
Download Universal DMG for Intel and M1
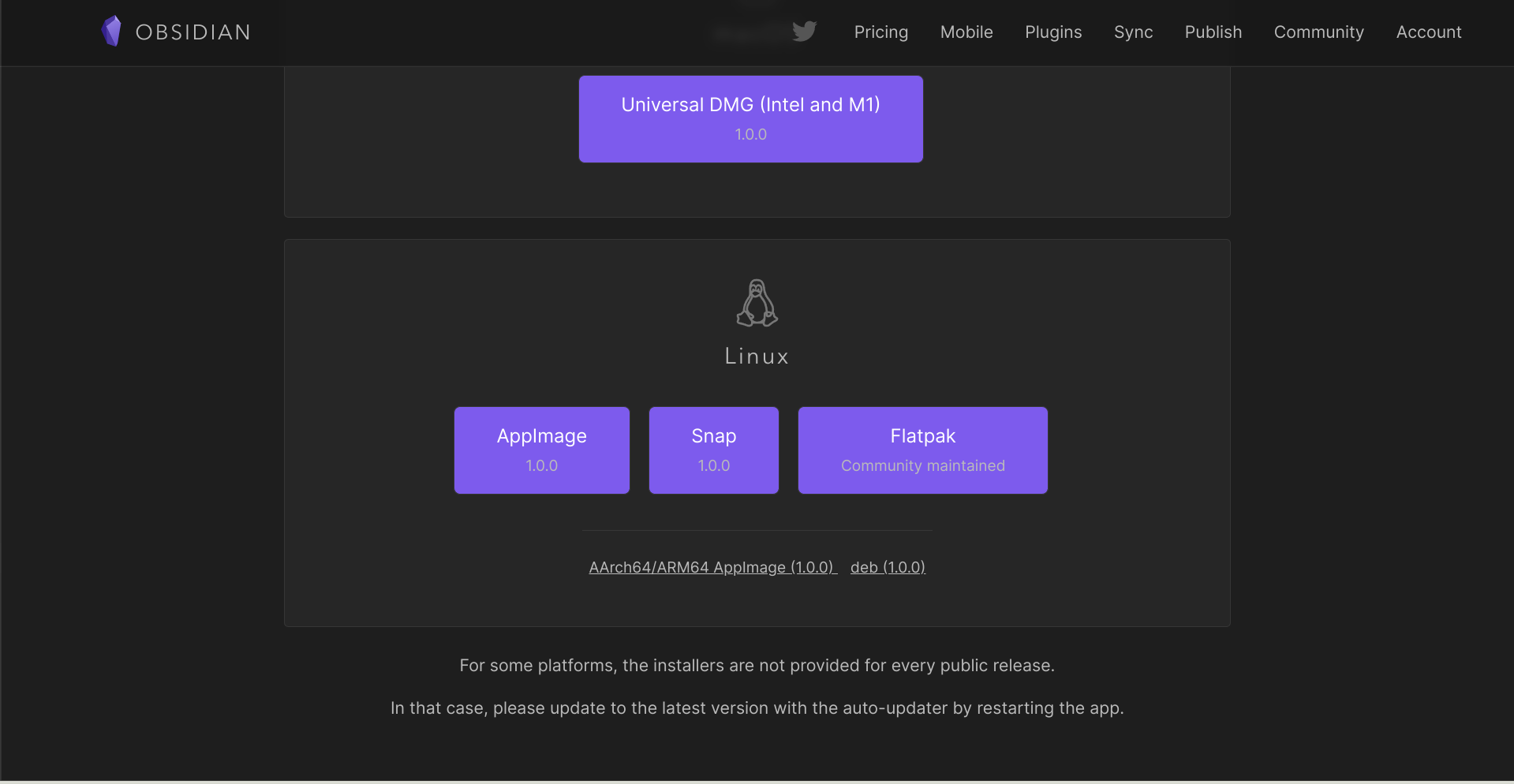[750, 119]
